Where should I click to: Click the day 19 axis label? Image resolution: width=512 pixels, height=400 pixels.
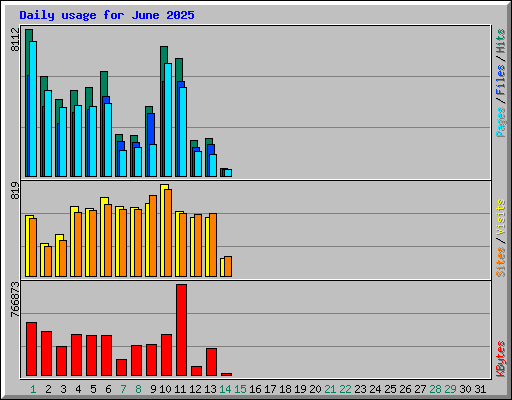point(300,389)
